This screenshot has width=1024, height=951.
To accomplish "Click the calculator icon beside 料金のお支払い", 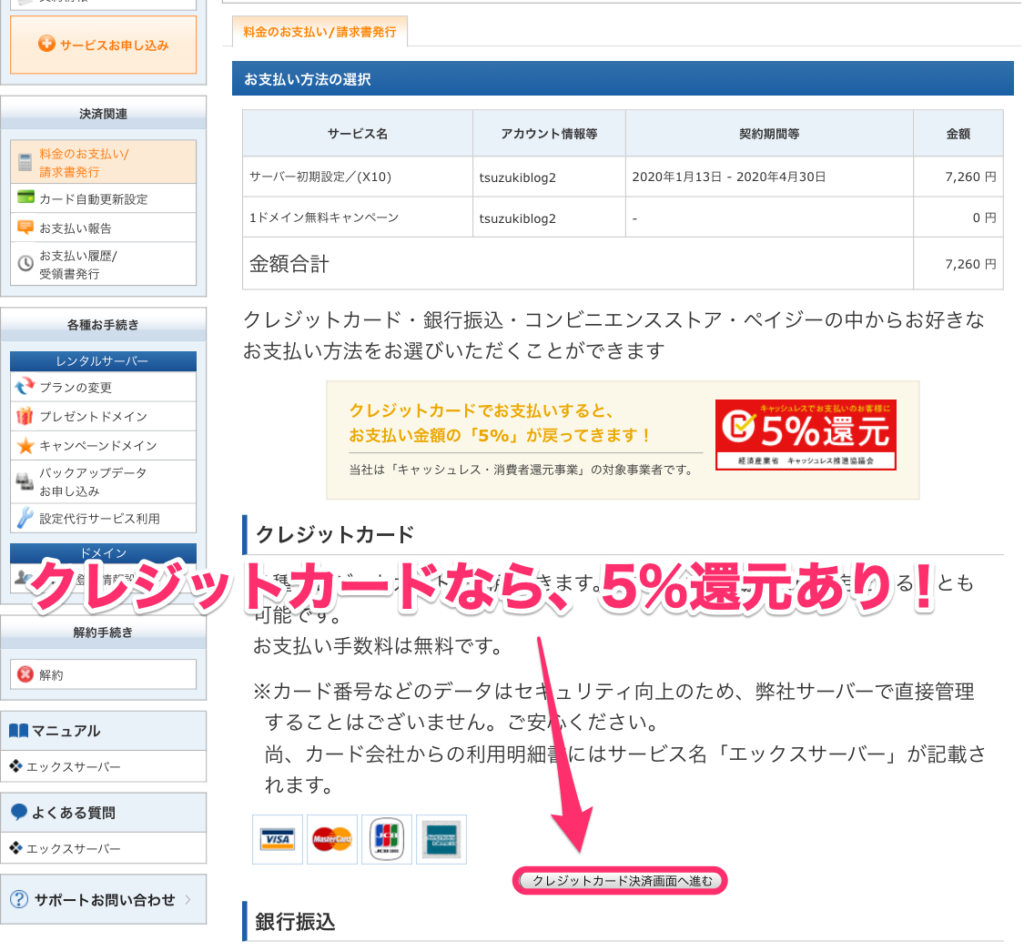I will pos(25,163).
